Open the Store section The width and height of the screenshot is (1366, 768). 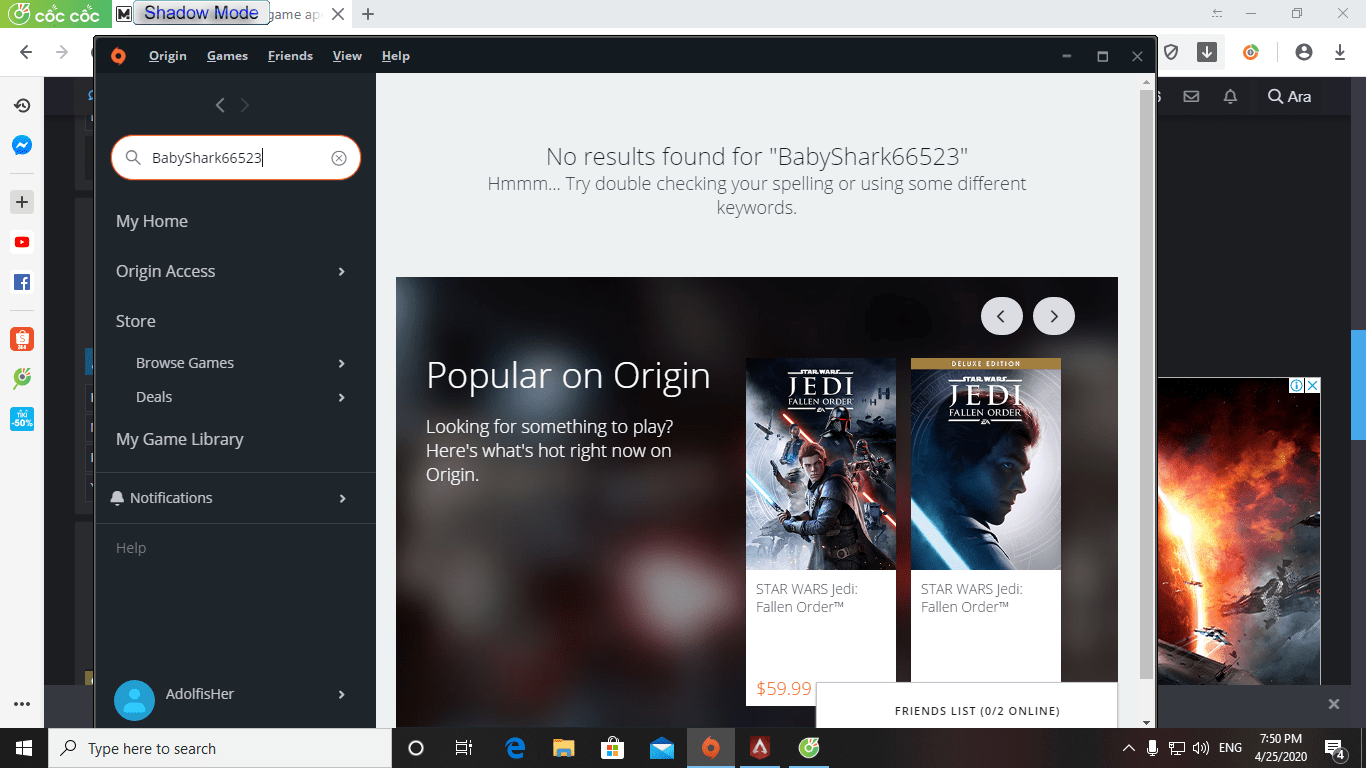(136, 321)
